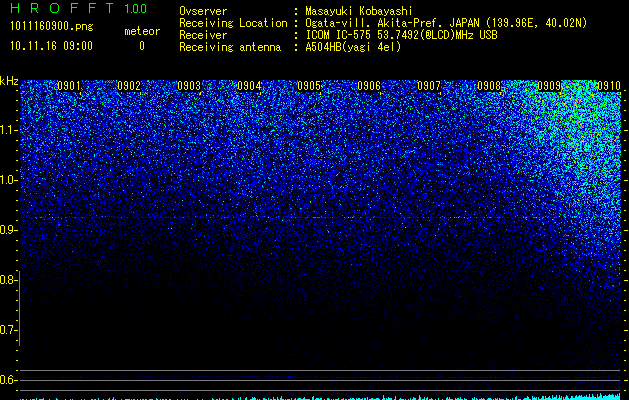Click the Ovserver field label
629x400 pixels.
pyautogui.click(x=203, y=11)
